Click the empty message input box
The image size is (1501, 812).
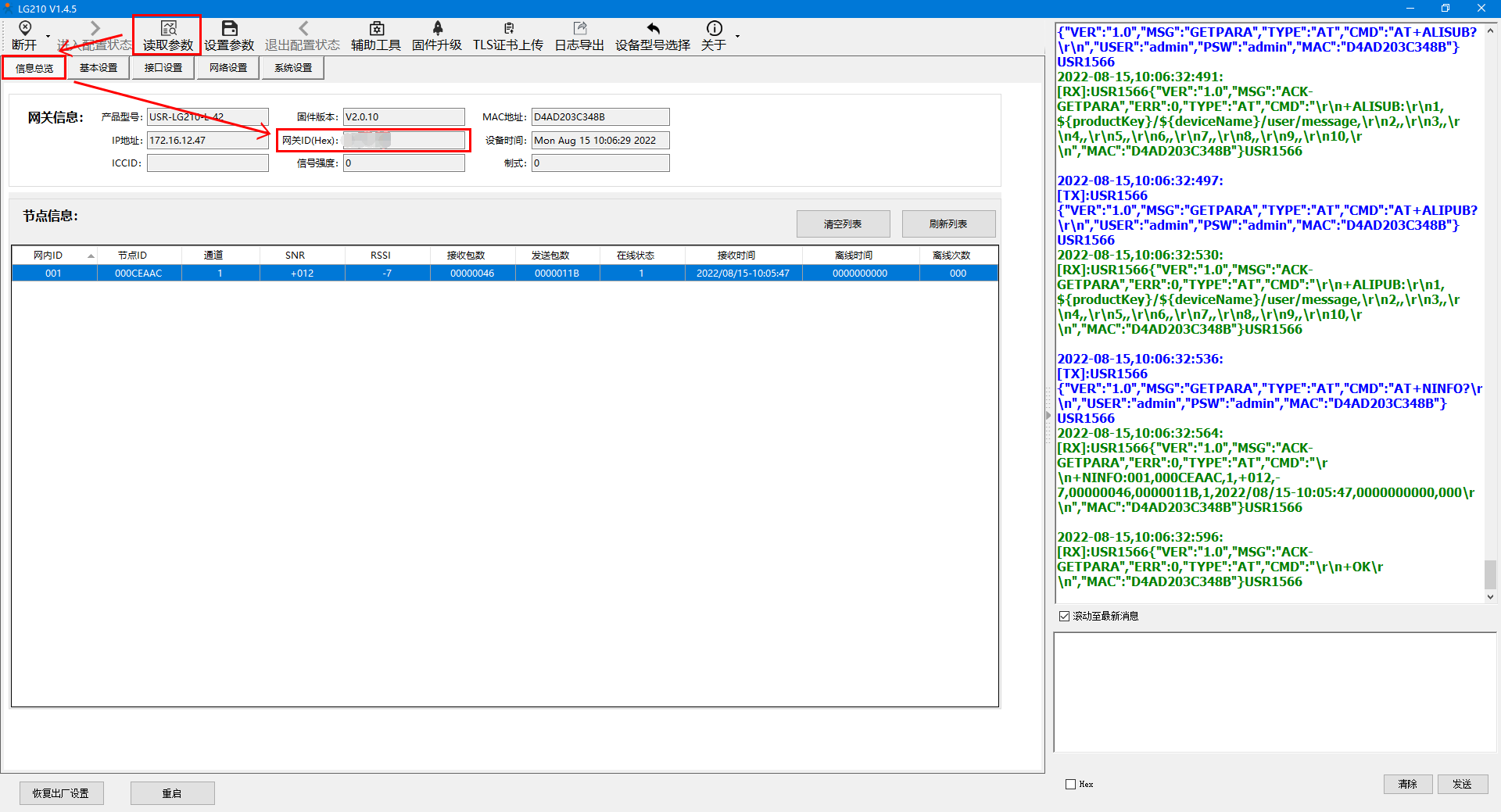point(1274,692)
